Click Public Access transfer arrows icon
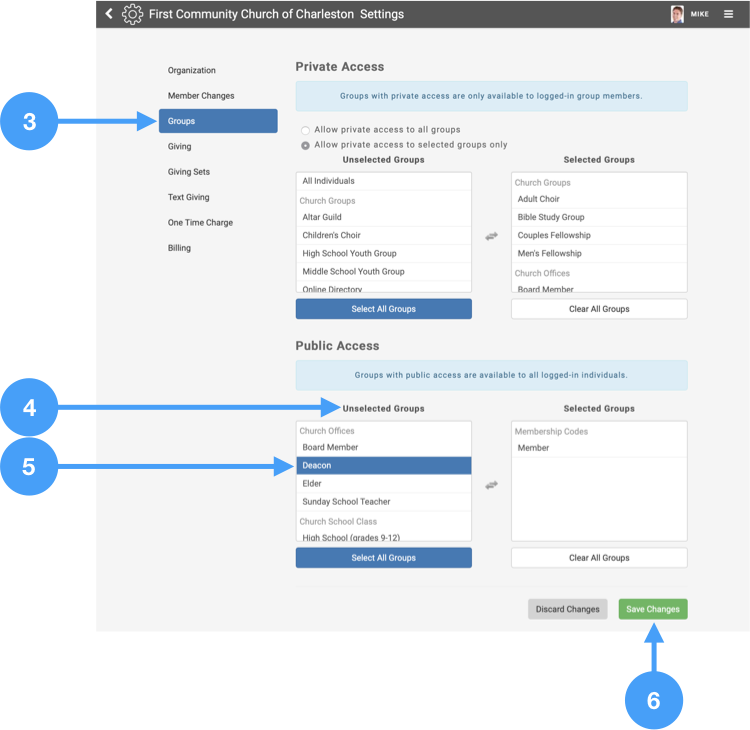Image resolution: width=750 pixels, height=730 pixels. [x=491, y=485]
